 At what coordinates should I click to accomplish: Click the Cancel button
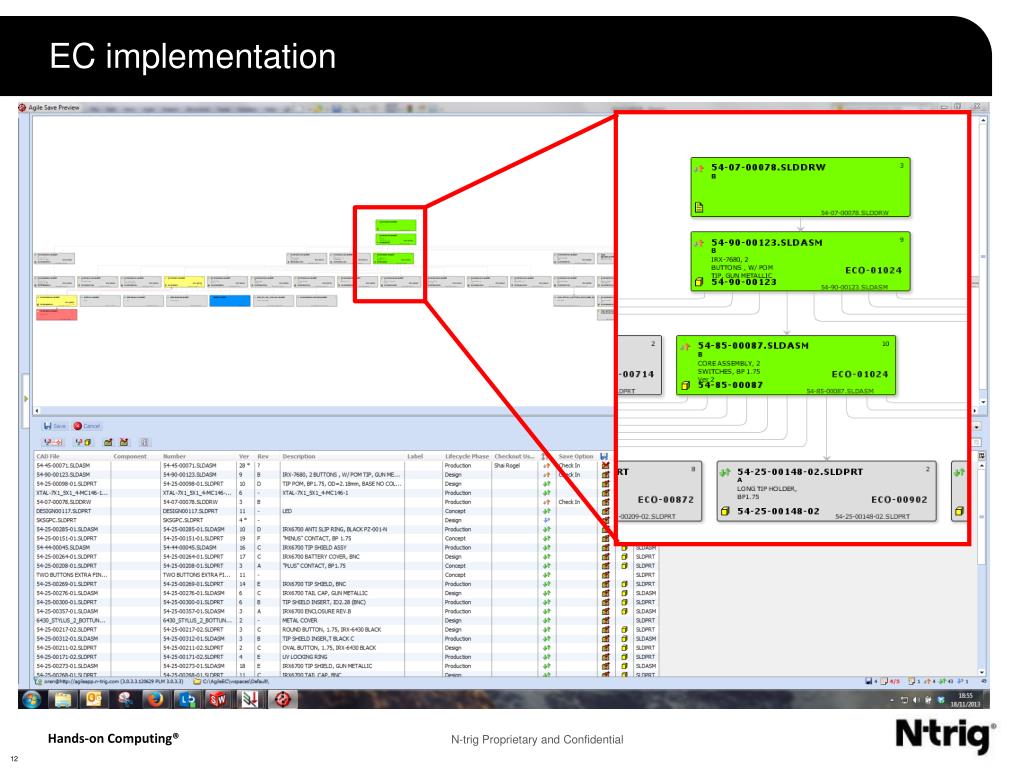(87, 426)
